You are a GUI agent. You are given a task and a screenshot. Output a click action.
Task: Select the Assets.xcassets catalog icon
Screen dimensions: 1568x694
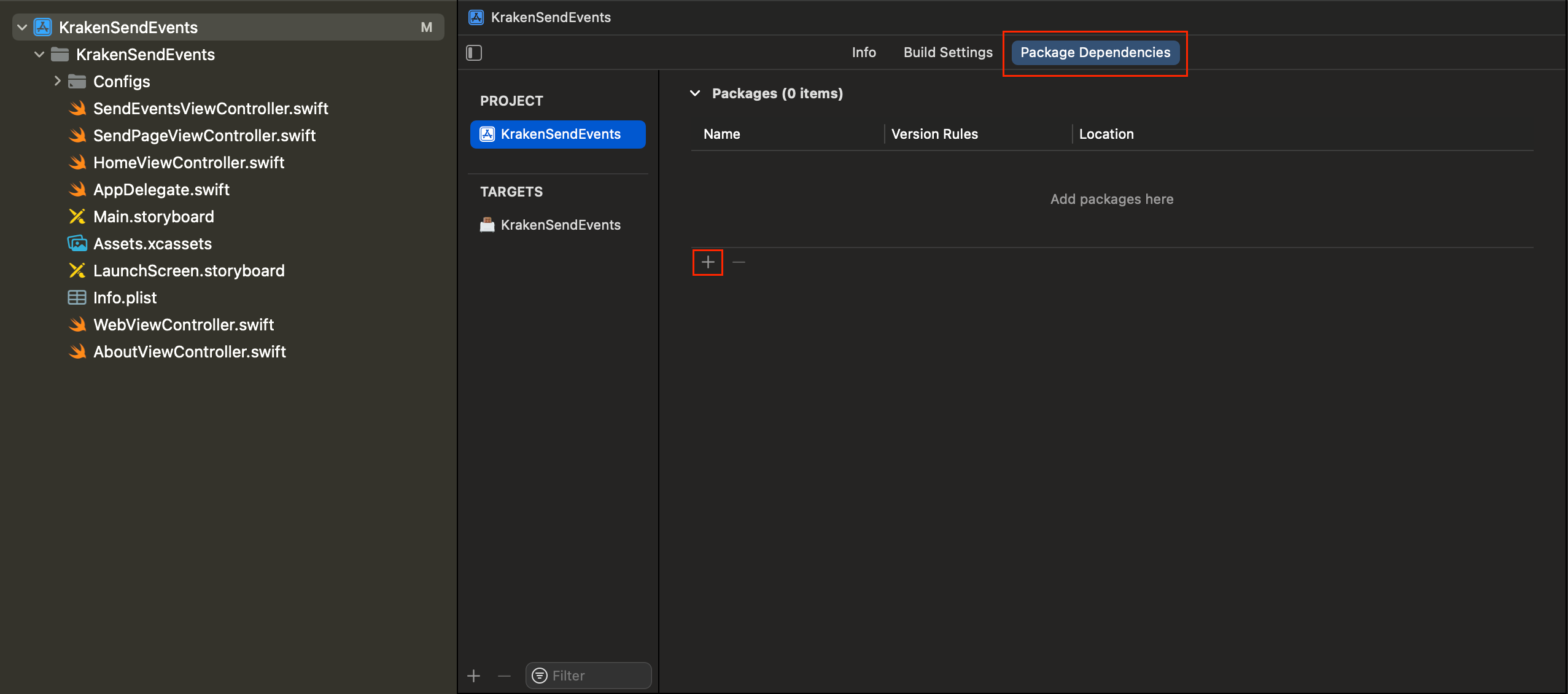77,244
